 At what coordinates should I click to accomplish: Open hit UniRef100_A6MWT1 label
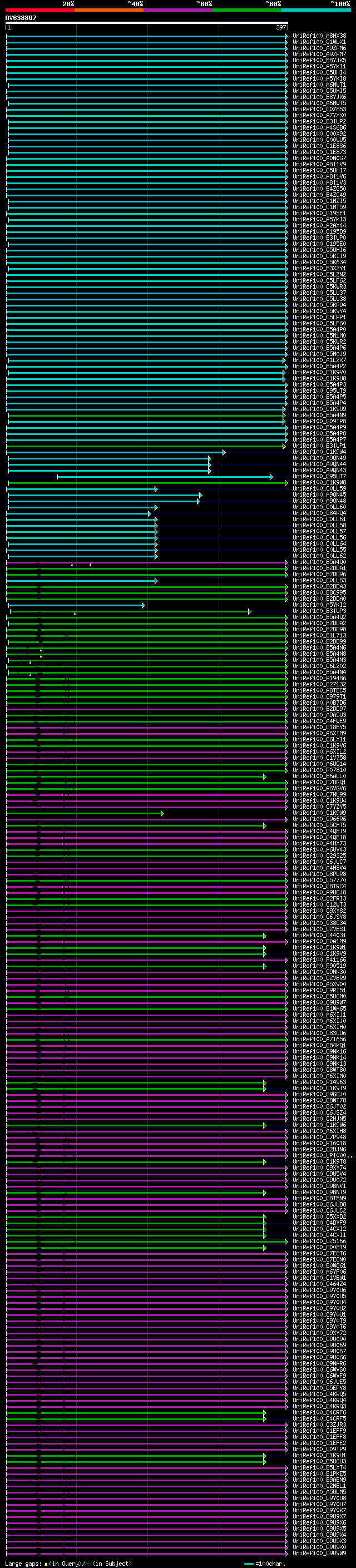[319, 85]
